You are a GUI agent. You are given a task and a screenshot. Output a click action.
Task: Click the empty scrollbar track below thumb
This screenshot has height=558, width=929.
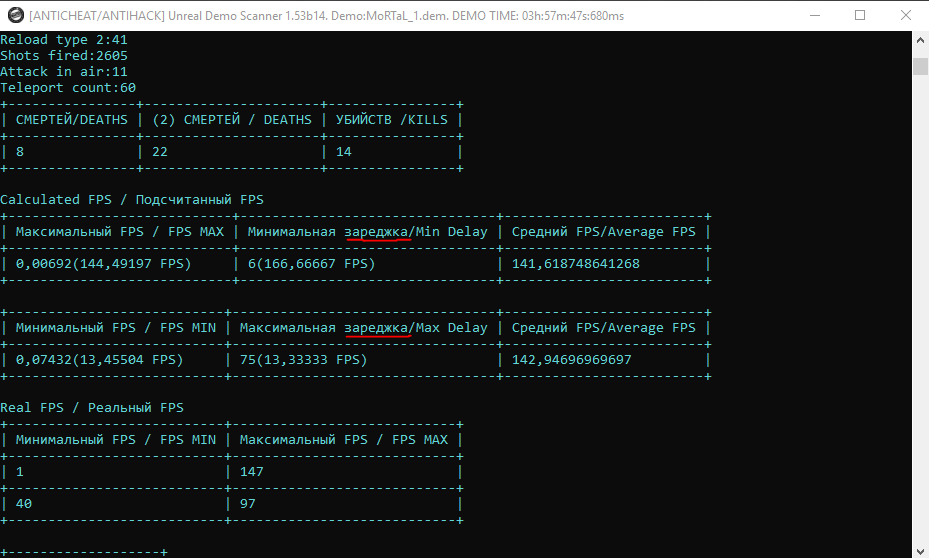pyautogui.click(x=920, y=308)
